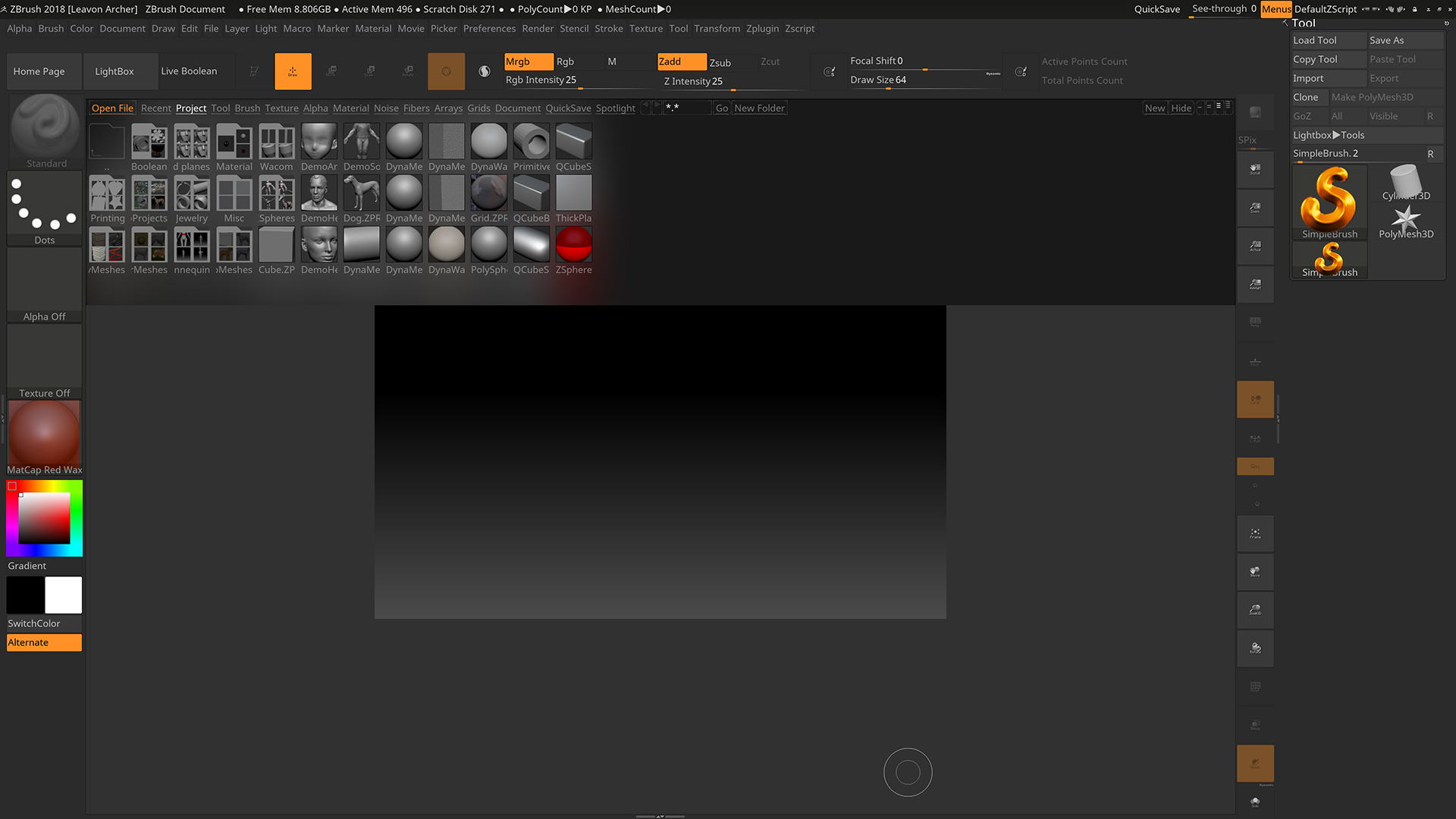The height and width of the screenshot is (819, 1456).
Task: Toggle the Ghost transparency button
Action: pos(1255,764)
